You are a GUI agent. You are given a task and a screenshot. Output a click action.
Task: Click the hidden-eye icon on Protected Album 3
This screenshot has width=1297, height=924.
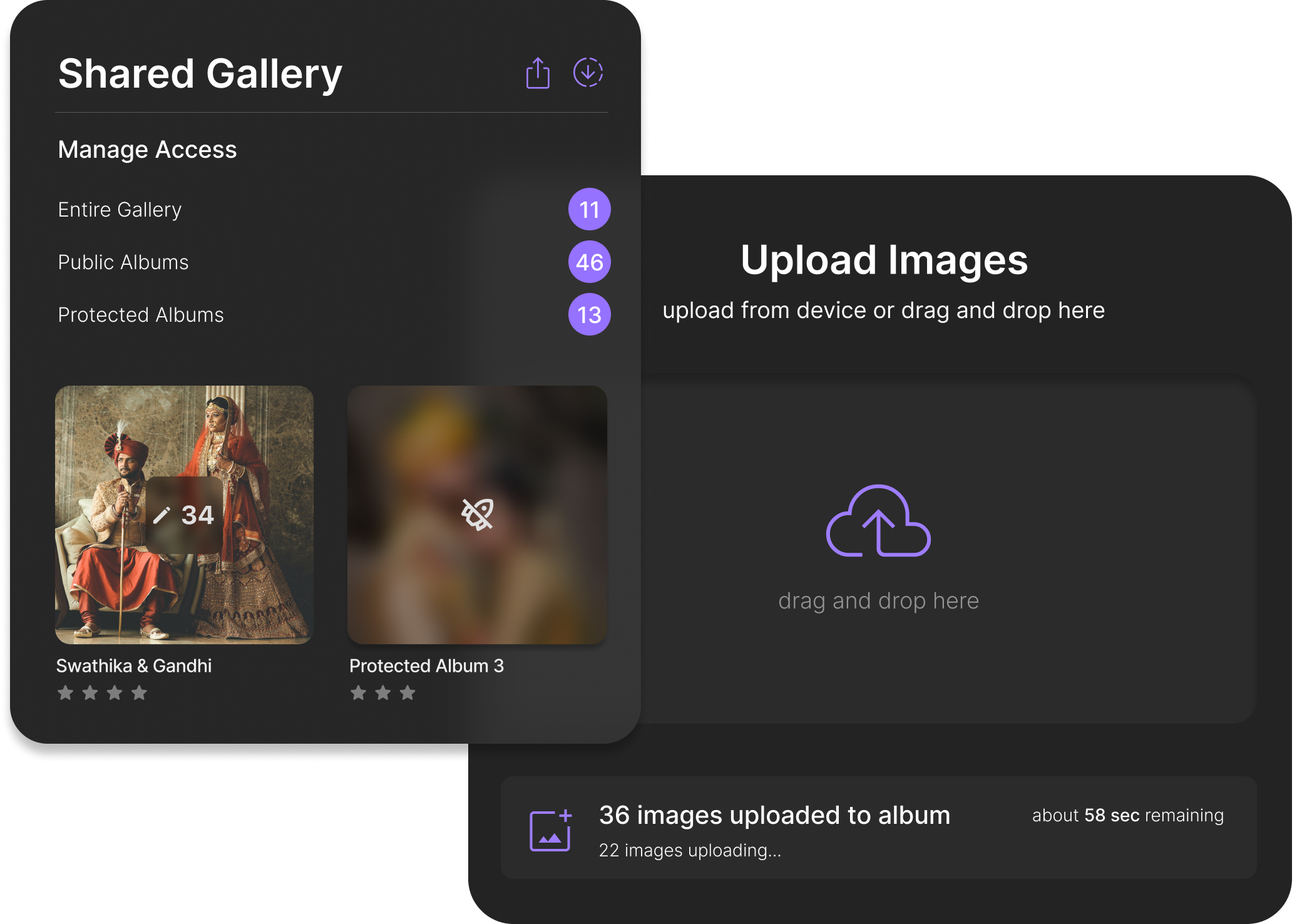click(478, 515)
